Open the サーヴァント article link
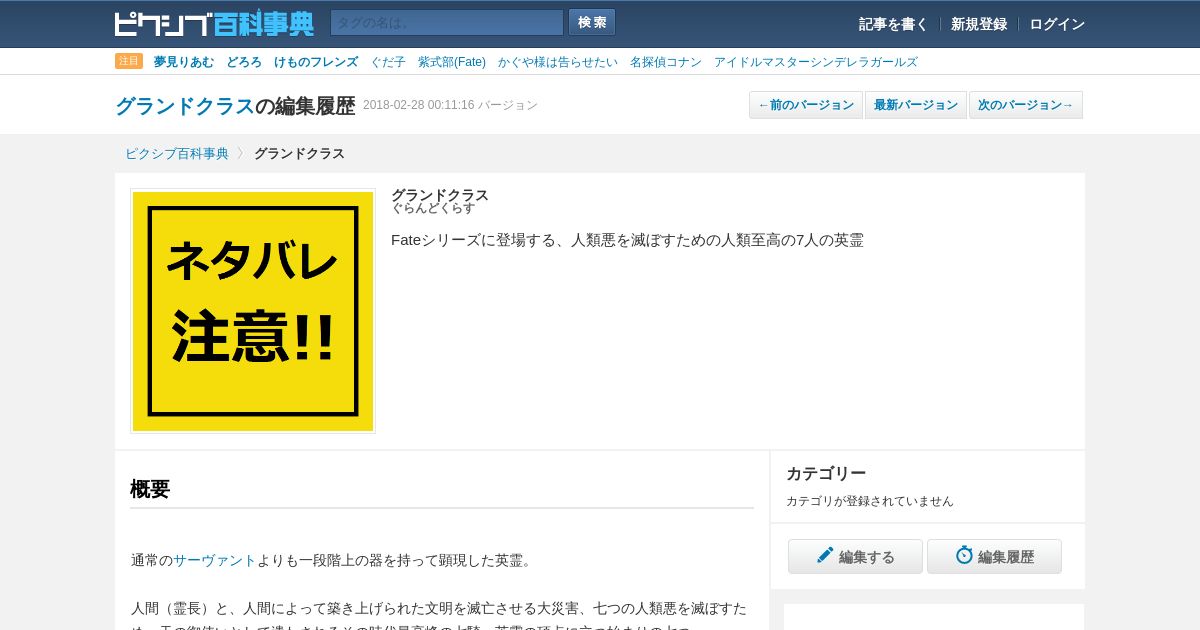Viewport: 1200px width, 630px height. (215, 560)
